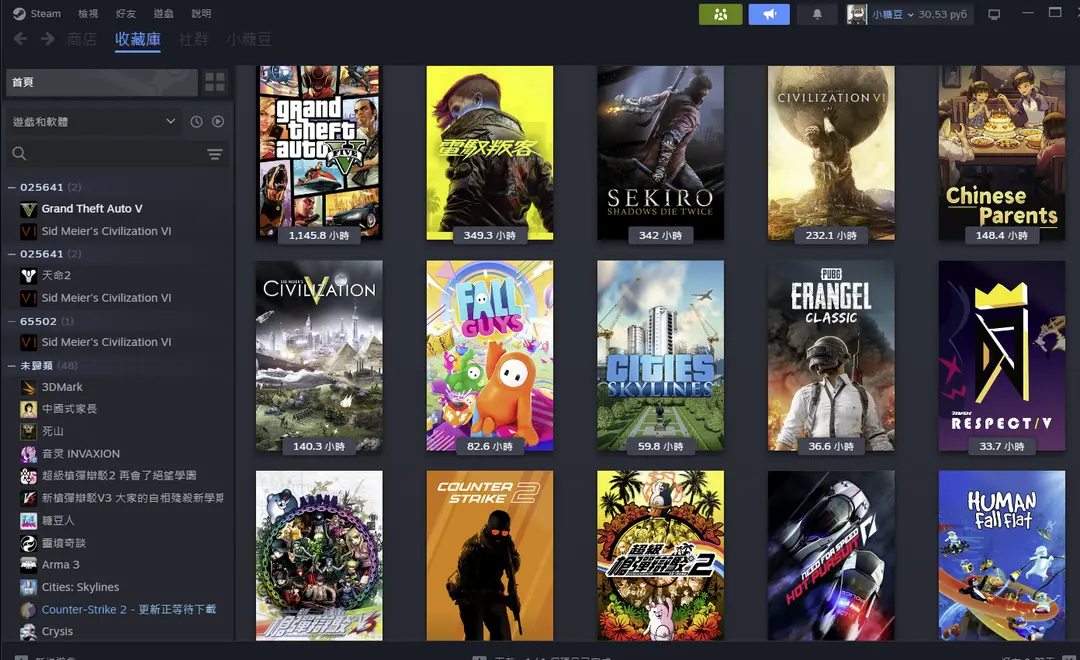The image size is (1080, 660).
Task: Open the 遊戲和軟體 dropdown
Action: point(94,121)
